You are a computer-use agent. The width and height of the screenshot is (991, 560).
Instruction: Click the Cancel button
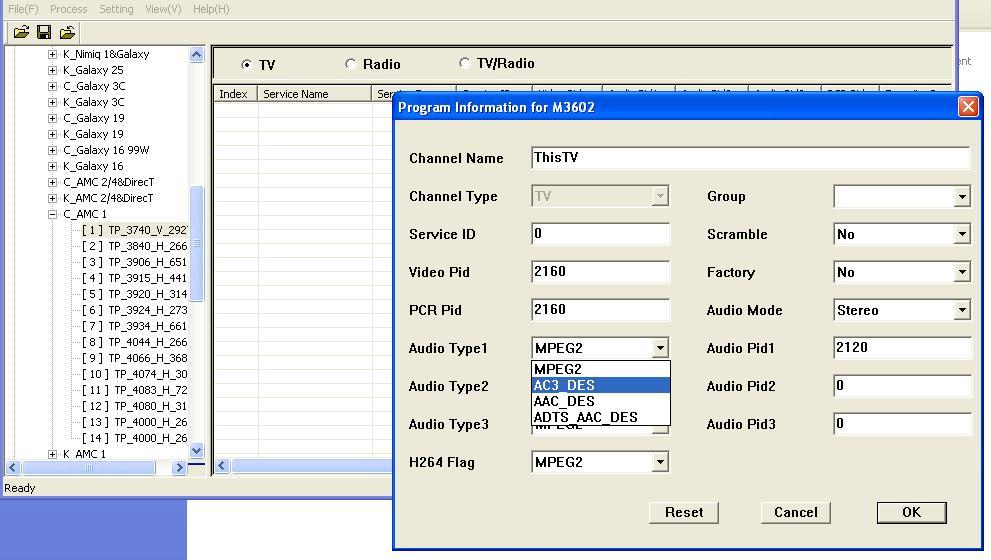click(x=796, y=513)
